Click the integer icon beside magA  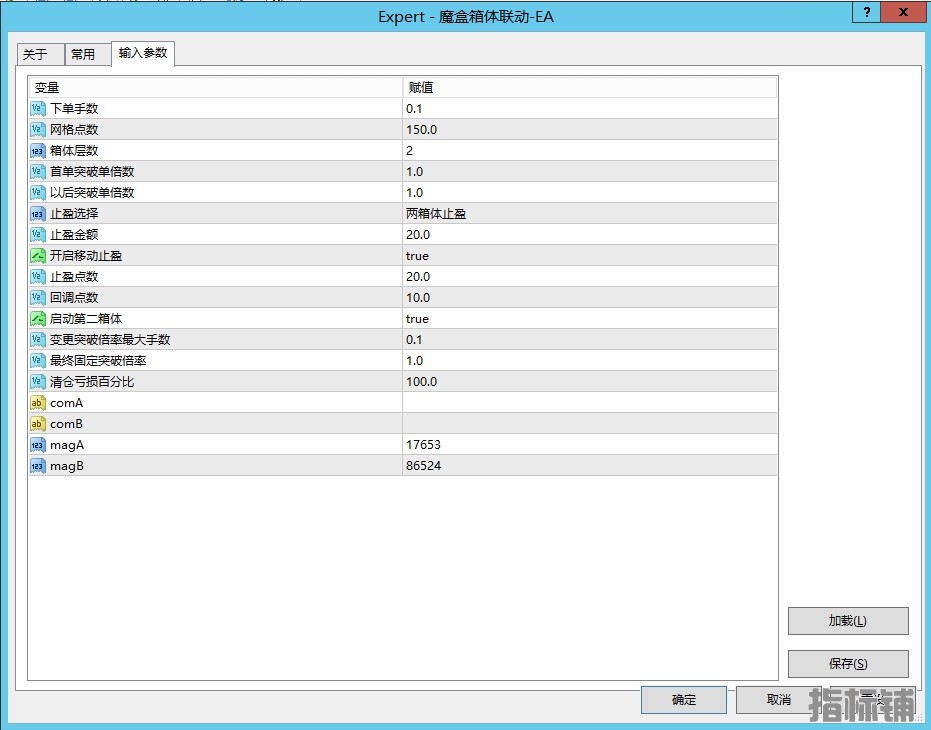37,445
